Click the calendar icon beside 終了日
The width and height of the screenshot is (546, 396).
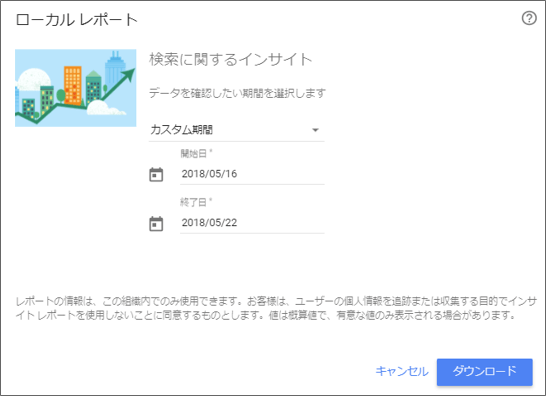point(156,224)
